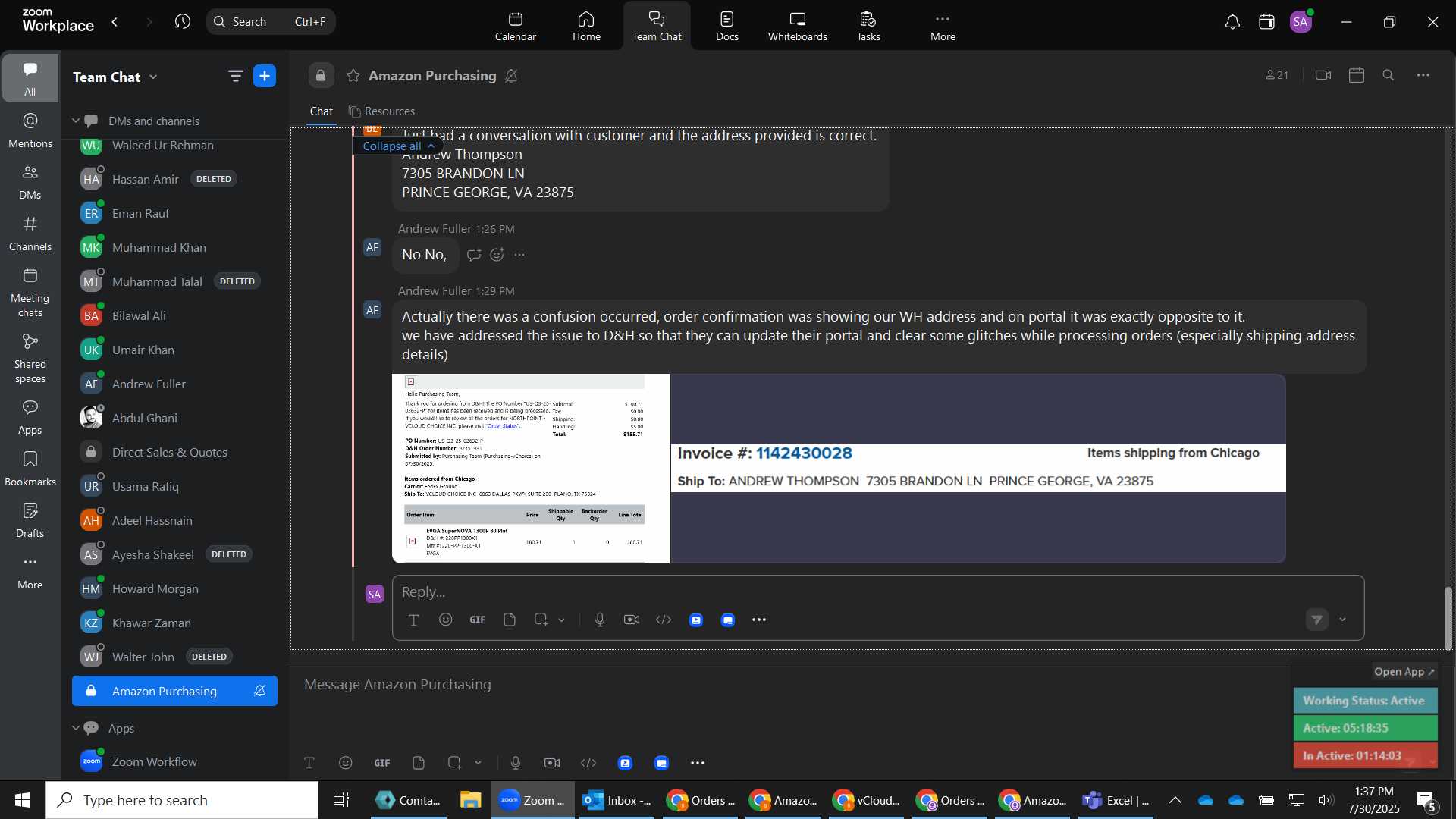Open Shared spaces in sidebar
This screenshot has width=1456, height=819.
click(x=30, y=358)
